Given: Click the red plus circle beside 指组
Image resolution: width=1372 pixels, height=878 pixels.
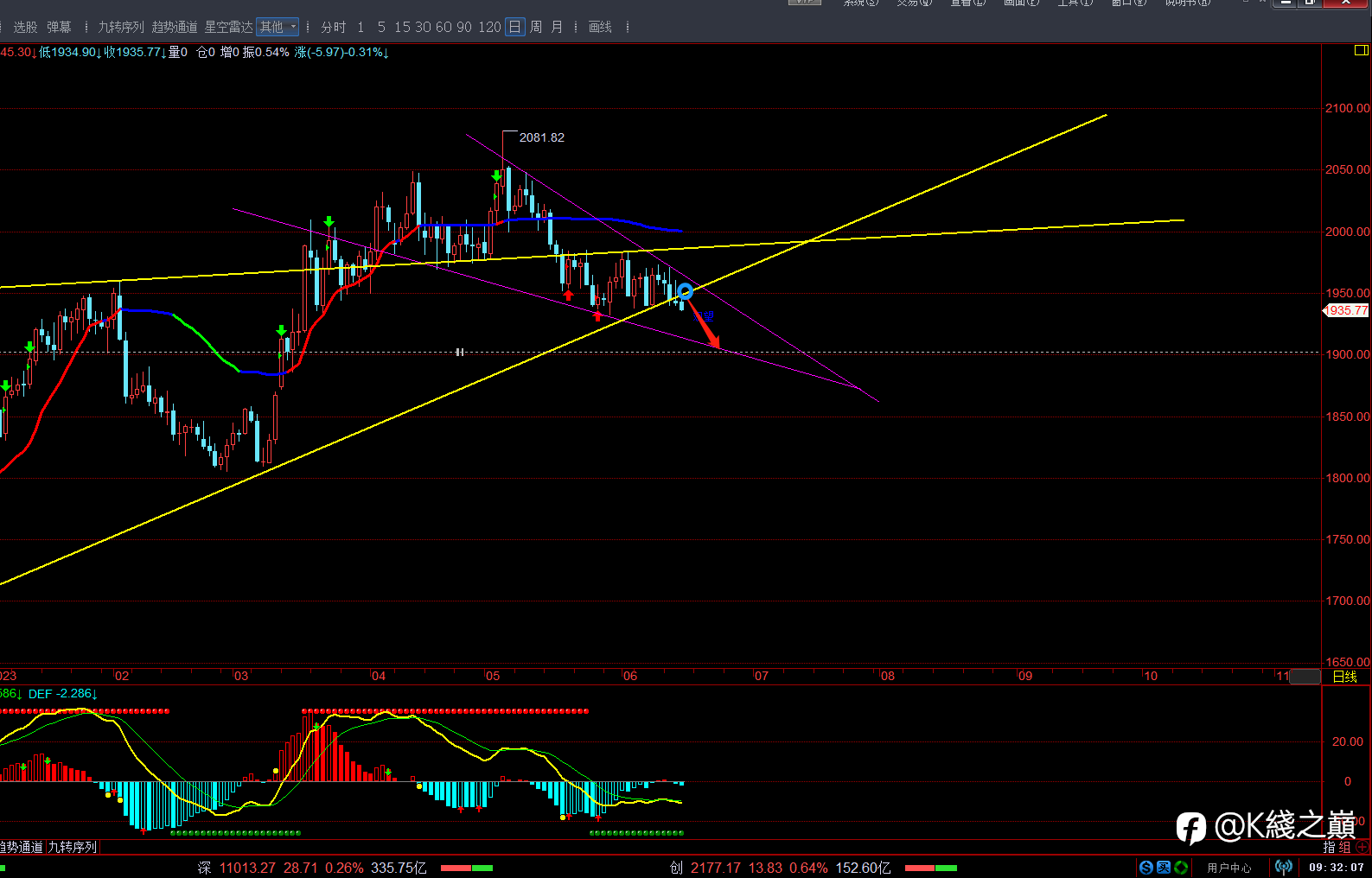Looking at the screenshot, I should [1362, 847].
